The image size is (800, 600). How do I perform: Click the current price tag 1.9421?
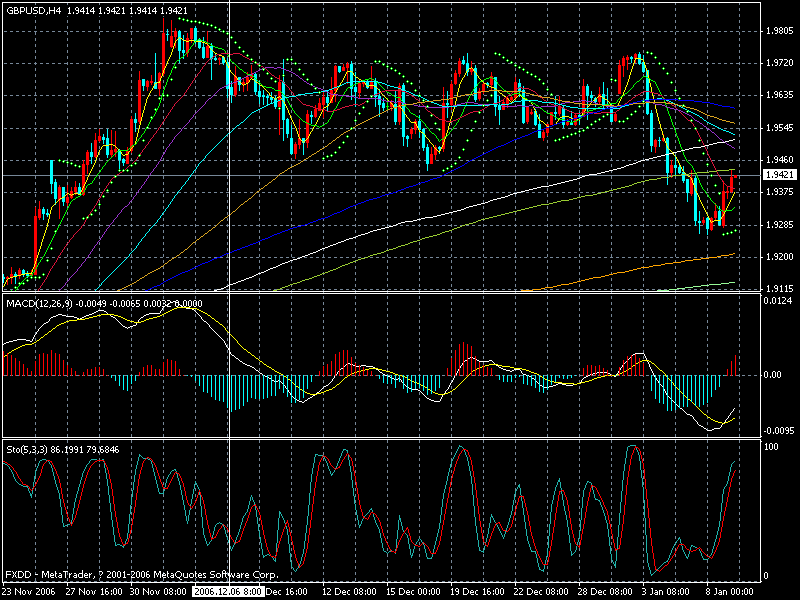[778, 175]
